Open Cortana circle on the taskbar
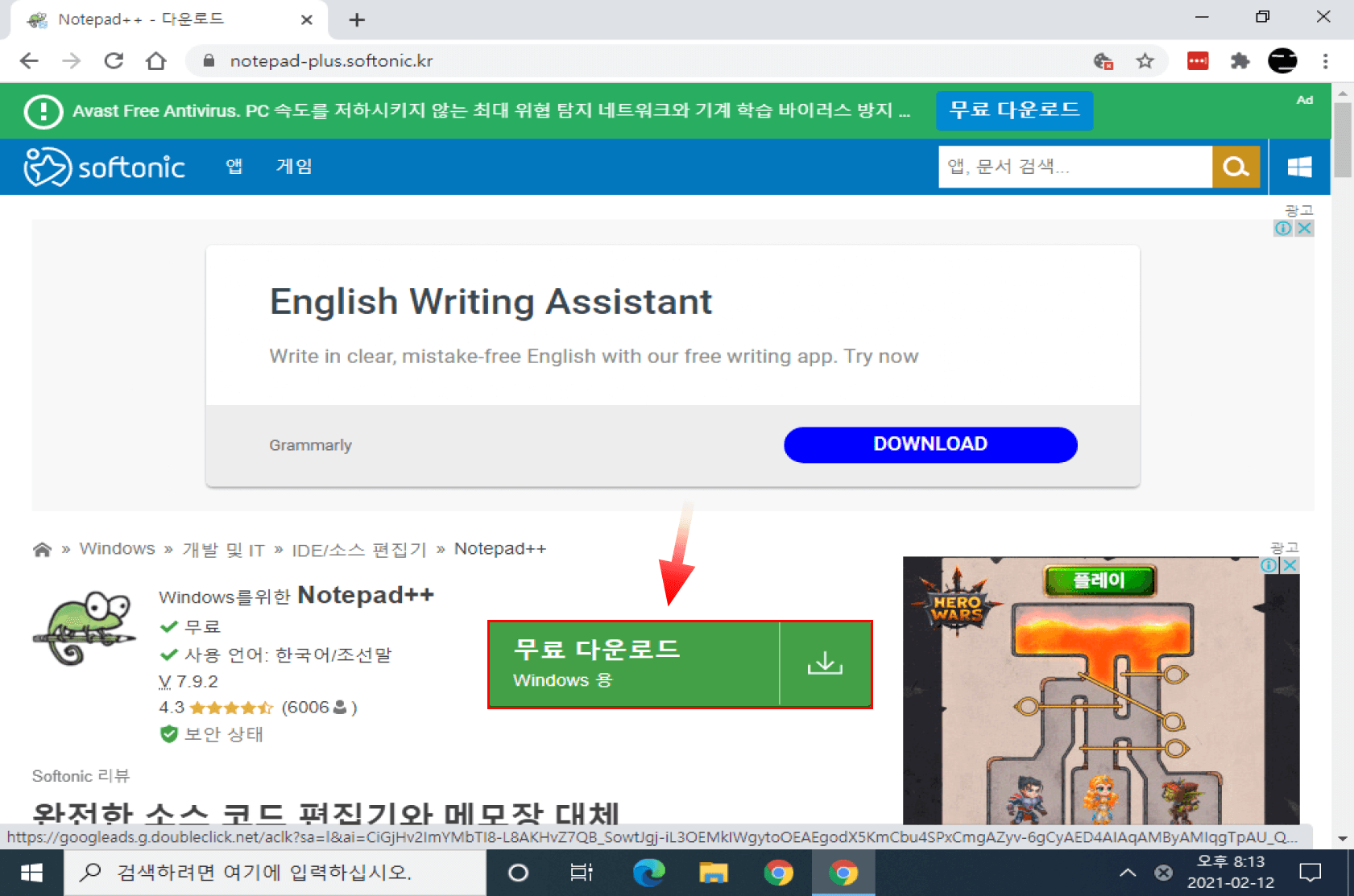The height and width of the screenshot is (896, 1354). click(x=519, y=873)
